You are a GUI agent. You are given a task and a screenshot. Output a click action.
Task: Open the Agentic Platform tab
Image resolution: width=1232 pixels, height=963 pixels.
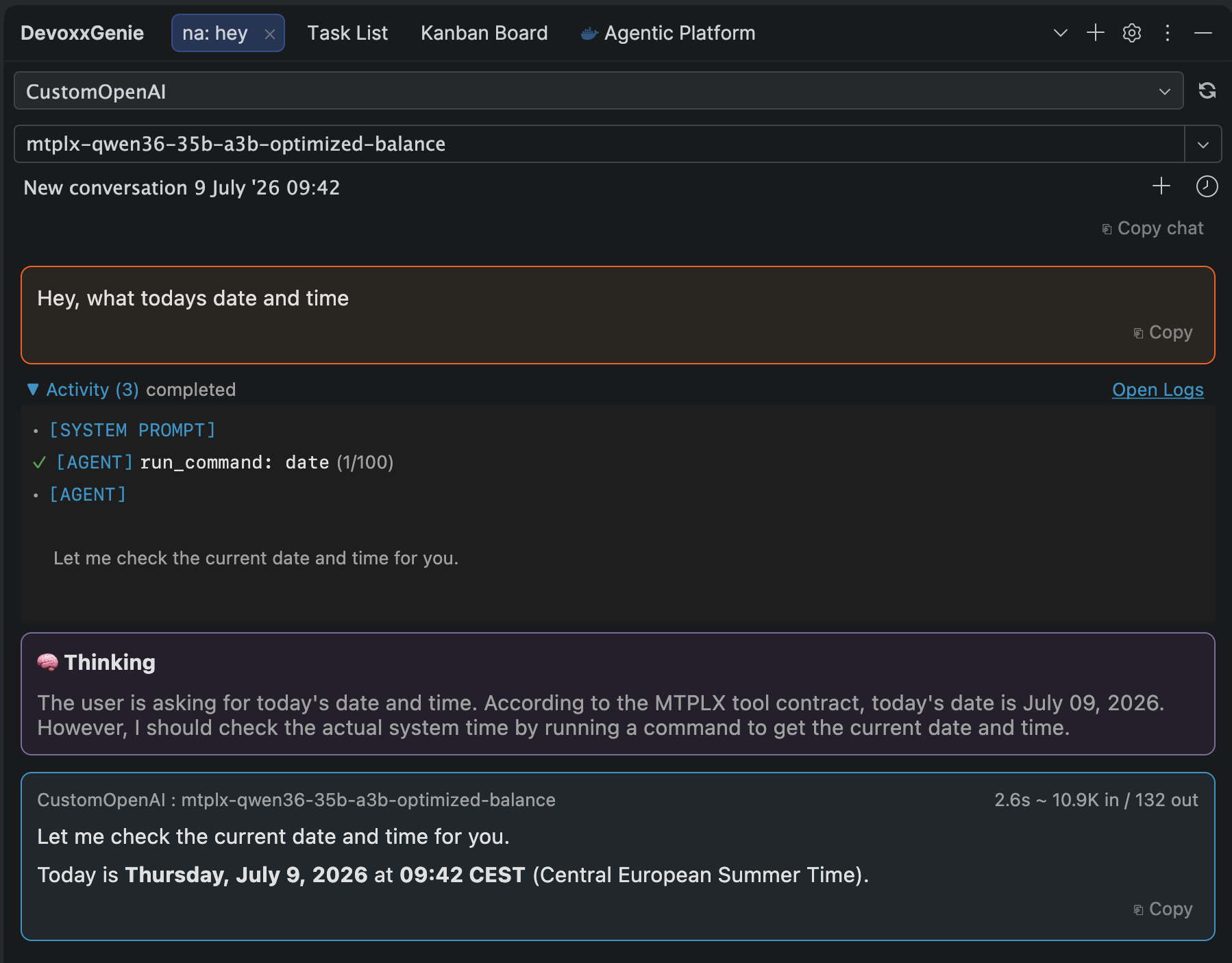pos(668,33)
